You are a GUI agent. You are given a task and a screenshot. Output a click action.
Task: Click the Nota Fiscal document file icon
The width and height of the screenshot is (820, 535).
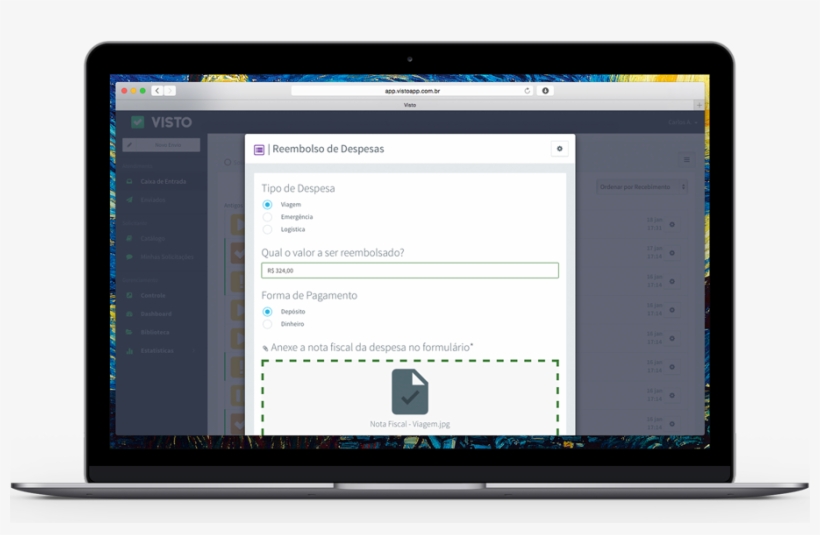pyautogui.click(x=410, y=391)
